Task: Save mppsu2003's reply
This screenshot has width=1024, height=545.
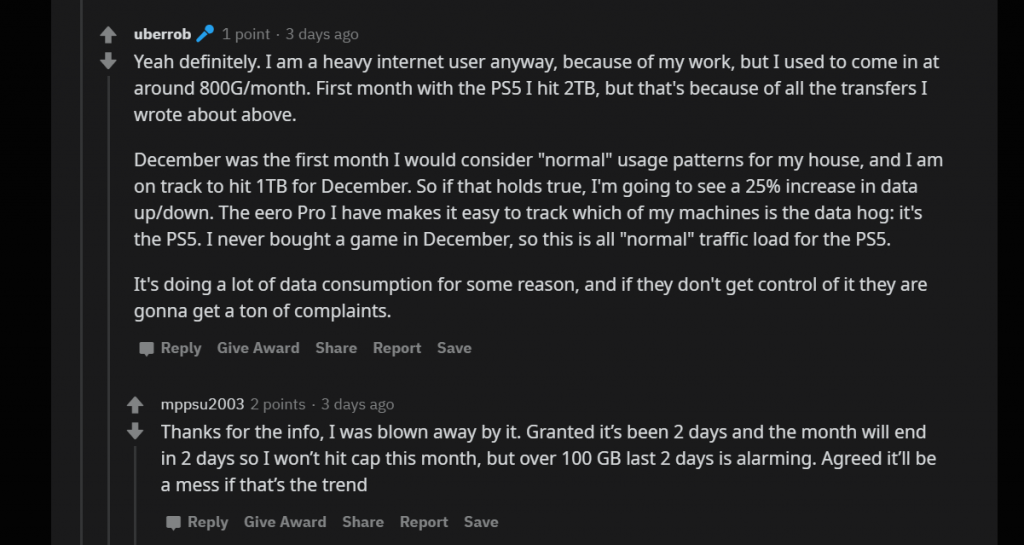Action: click(x=481, y=522)
